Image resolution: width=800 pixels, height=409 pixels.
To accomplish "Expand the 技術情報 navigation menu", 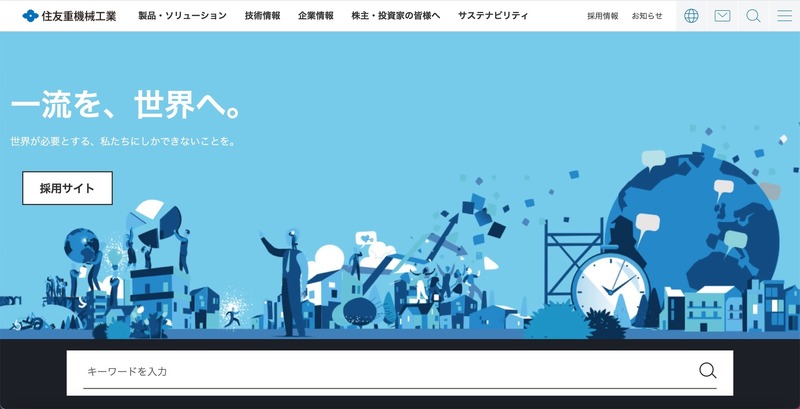I will point(262,16).
